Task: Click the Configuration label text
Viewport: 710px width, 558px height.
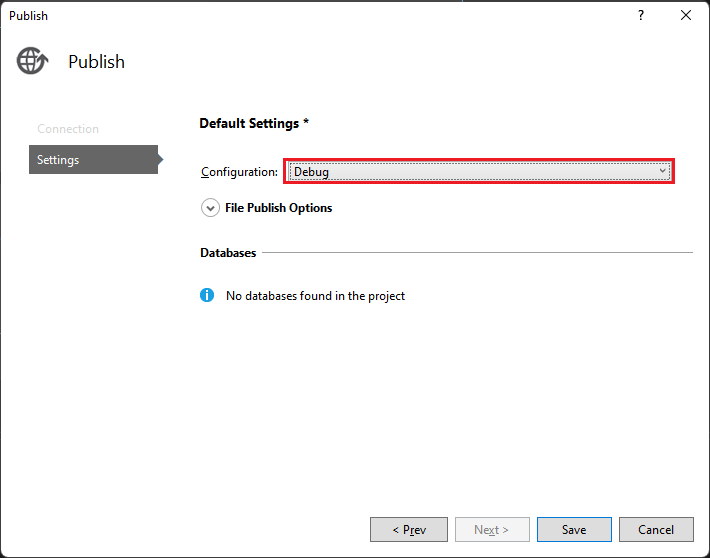Action: 239,172
